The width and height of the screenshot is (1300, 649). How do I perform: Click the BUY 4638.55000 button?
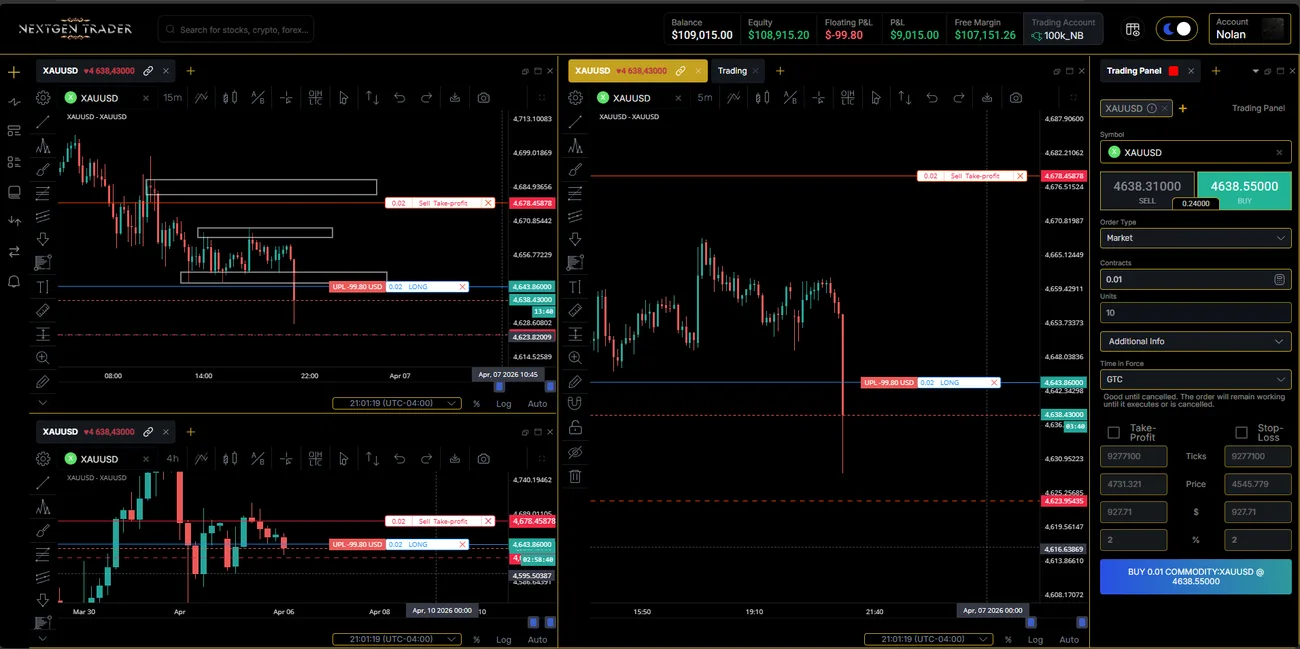(1244, 191)
